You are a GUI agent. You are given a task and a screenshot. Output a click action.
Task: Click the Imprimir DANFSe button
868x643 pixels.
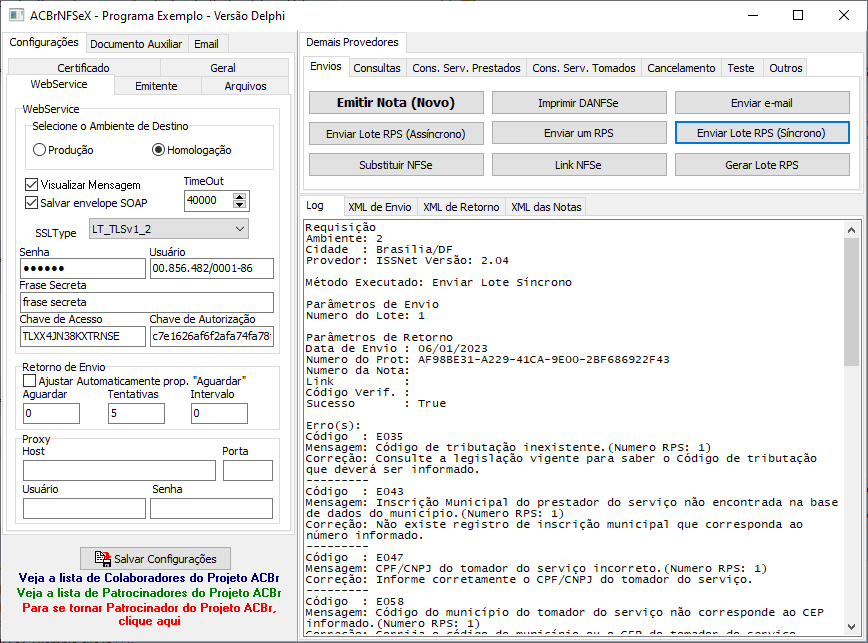[x=578, y=103]
